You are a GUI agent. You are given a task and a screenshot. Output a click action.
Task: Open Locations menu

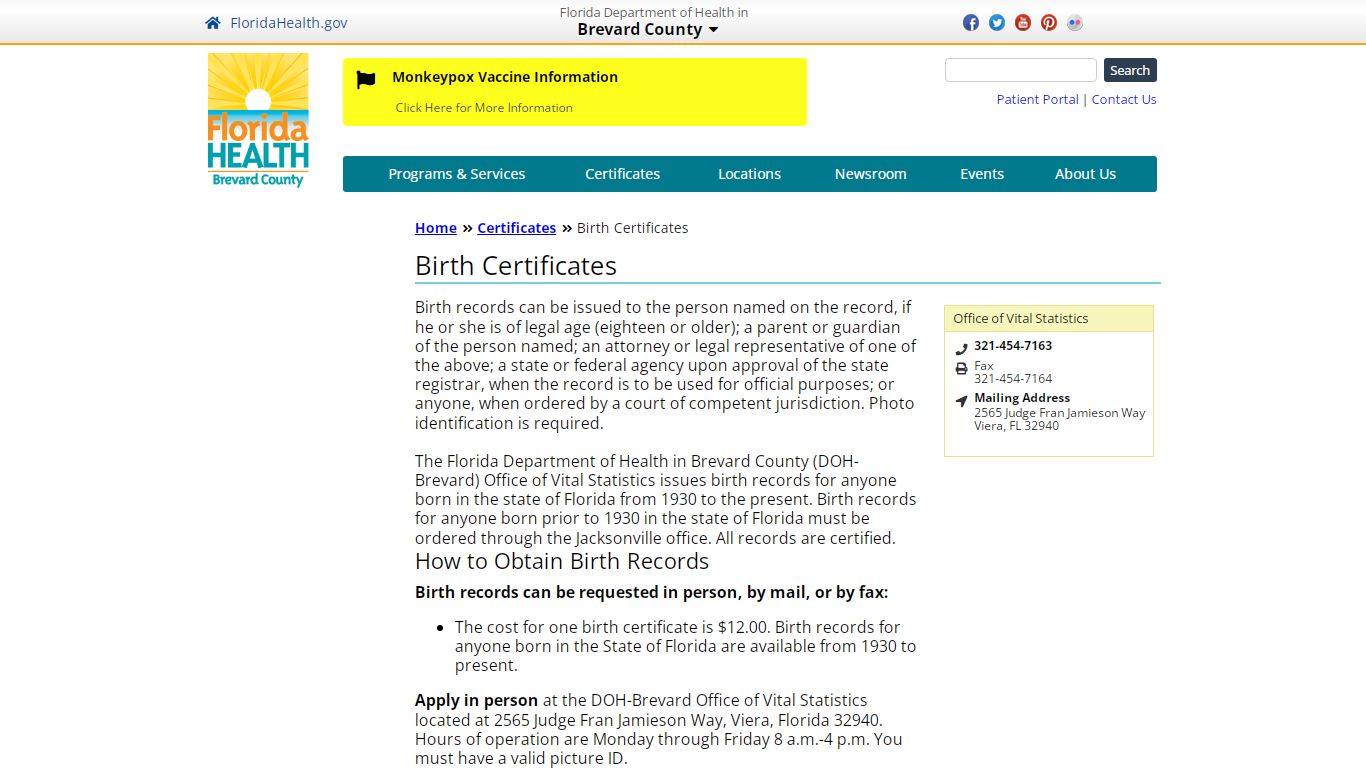tap(749, 174)
